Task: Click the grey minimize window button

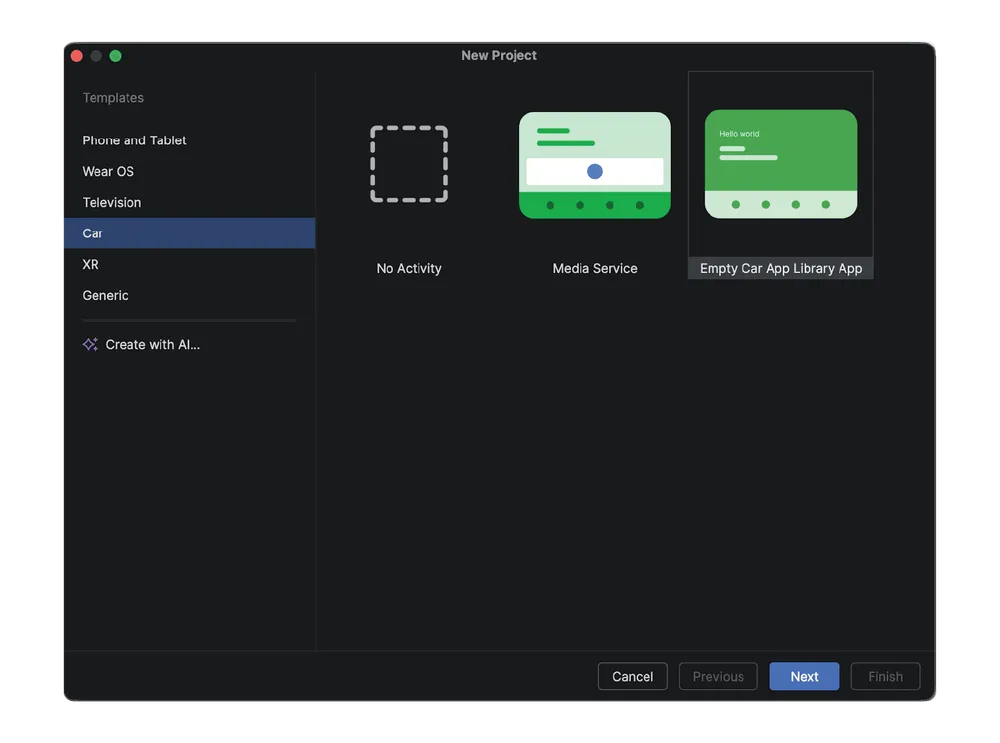Action: coord(96,56)
